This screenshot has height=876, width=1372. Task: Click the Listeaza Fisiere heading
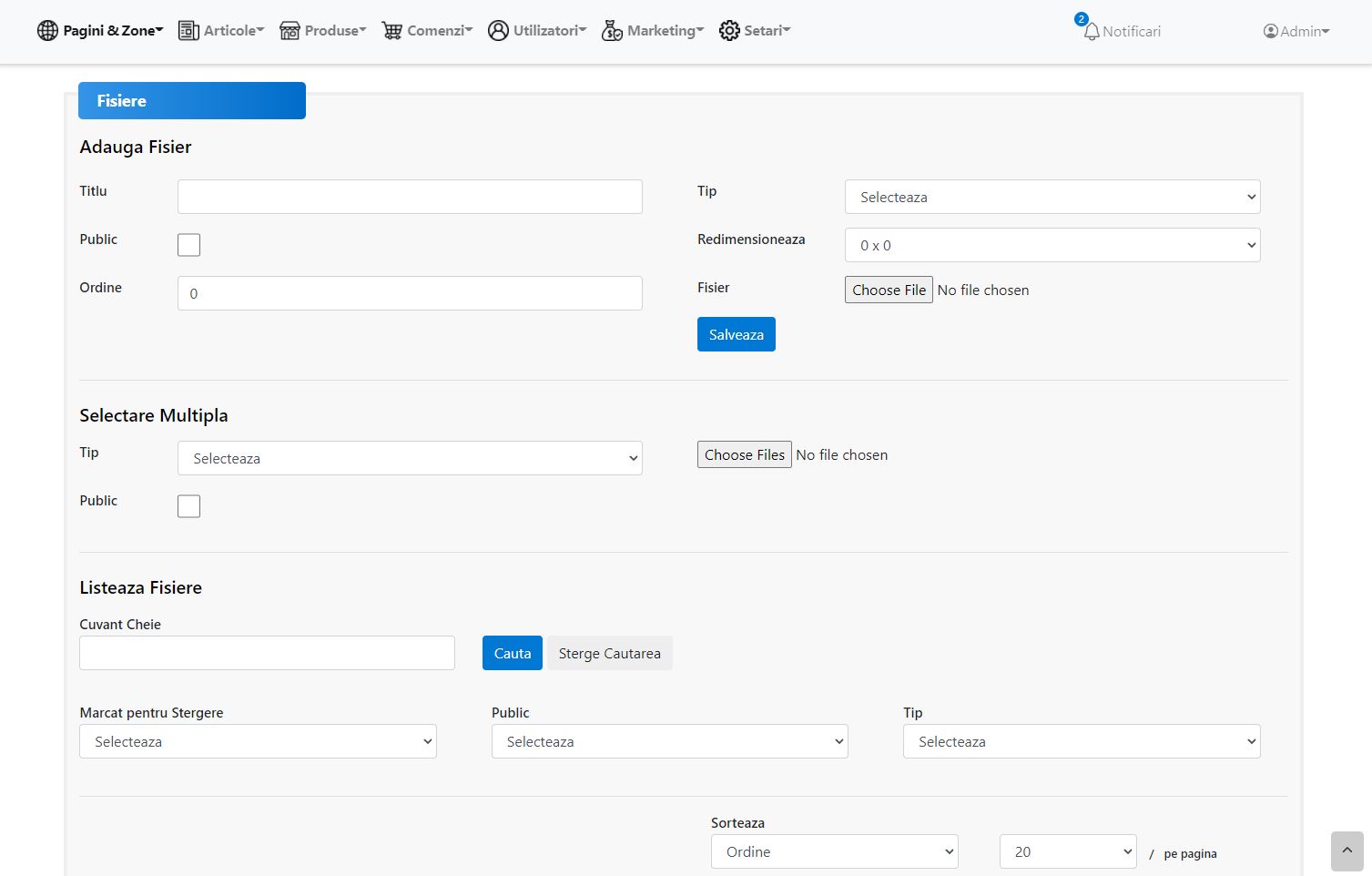[141, 587]
